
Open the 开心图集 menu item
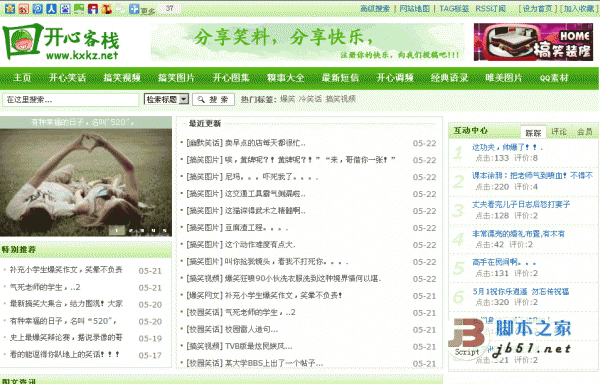pyautogui.click(x=231, y=78)
